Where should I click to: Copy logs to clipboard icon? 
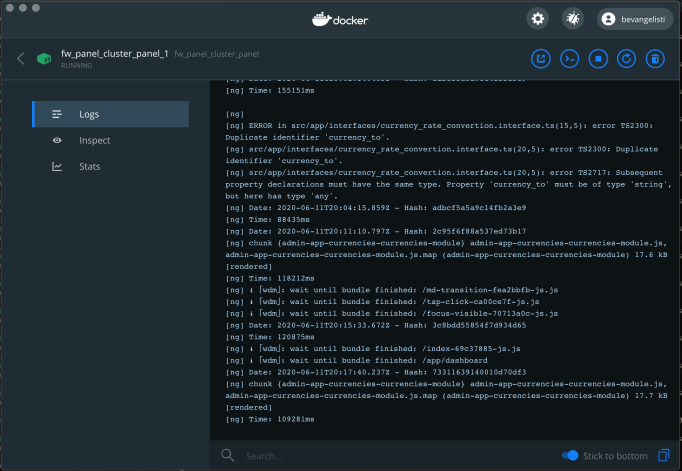click(x=664, y=455)
